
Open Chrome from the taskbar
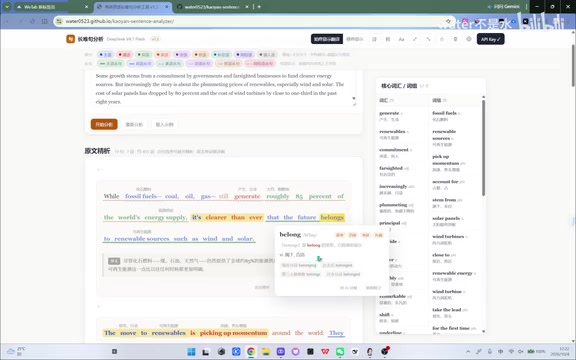click(251, 352)
